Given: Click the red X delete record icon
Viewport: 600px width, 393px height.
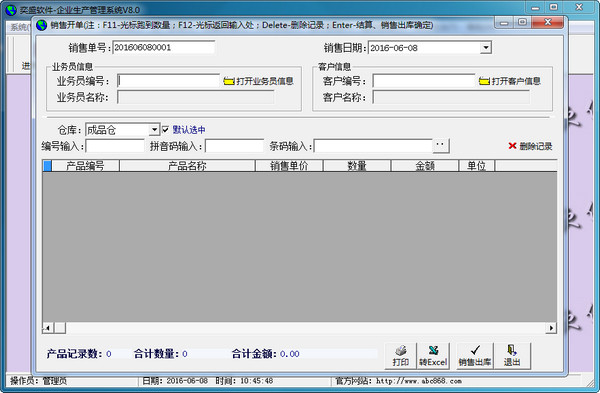Looking at the screenshot, I should 512,146.
